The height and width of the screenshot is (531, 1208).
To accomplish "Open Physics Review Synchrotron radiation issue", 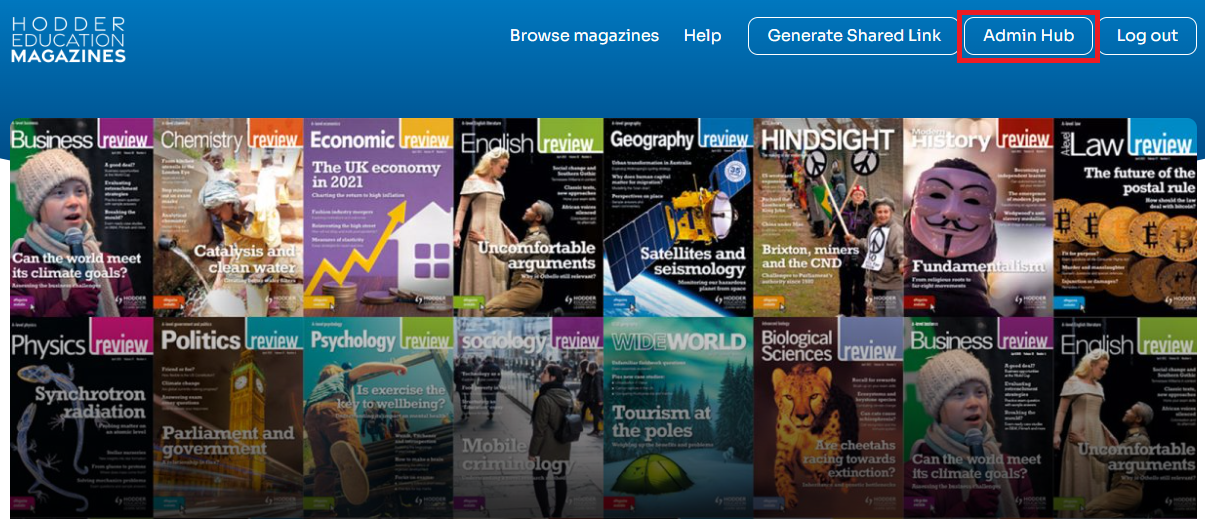I will click(81, 418).
